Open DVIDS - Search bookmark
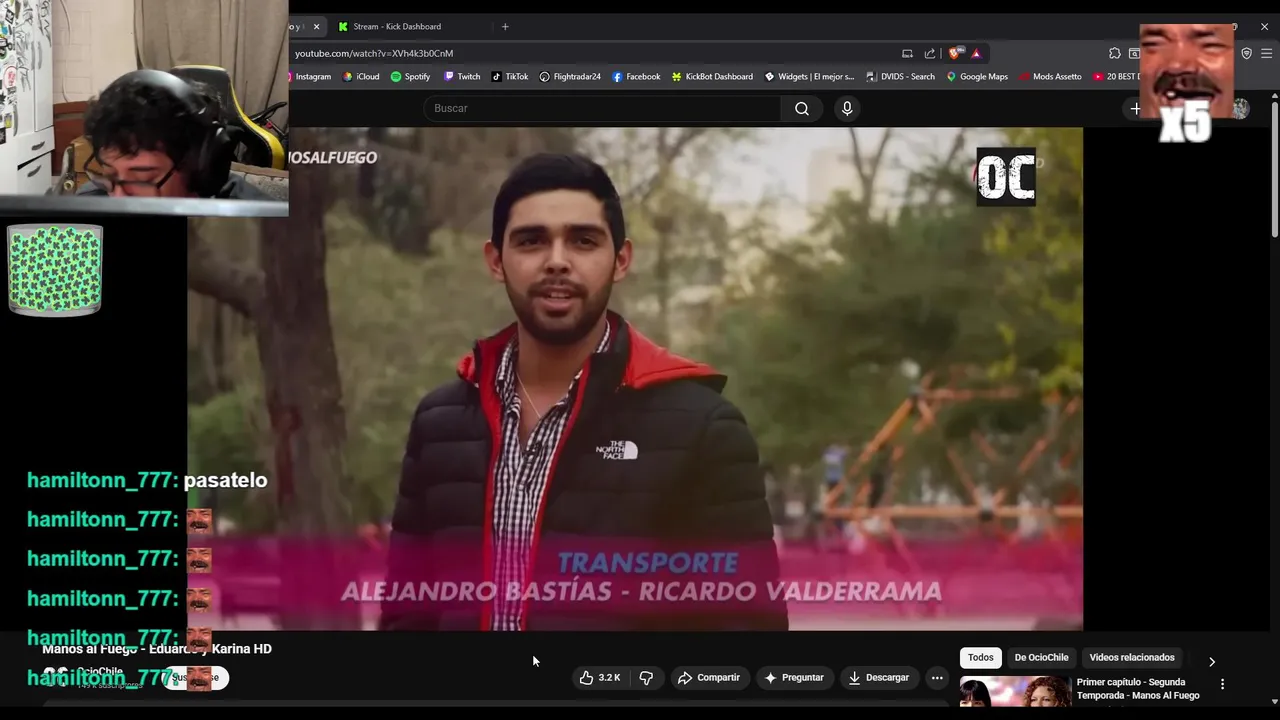Screen dimensions: 1280x720 (x=900, y=76)
